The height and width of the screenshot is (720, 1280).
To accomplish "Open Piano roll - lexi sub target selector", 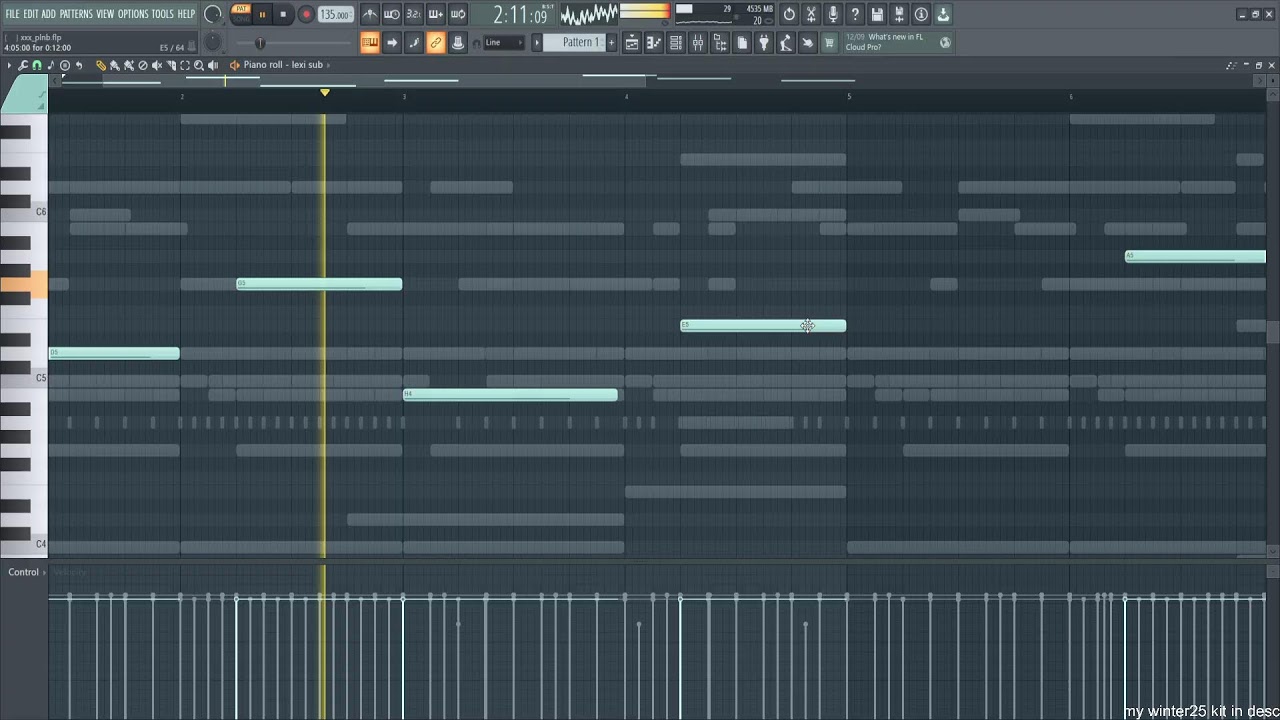I will coord(283,65).
